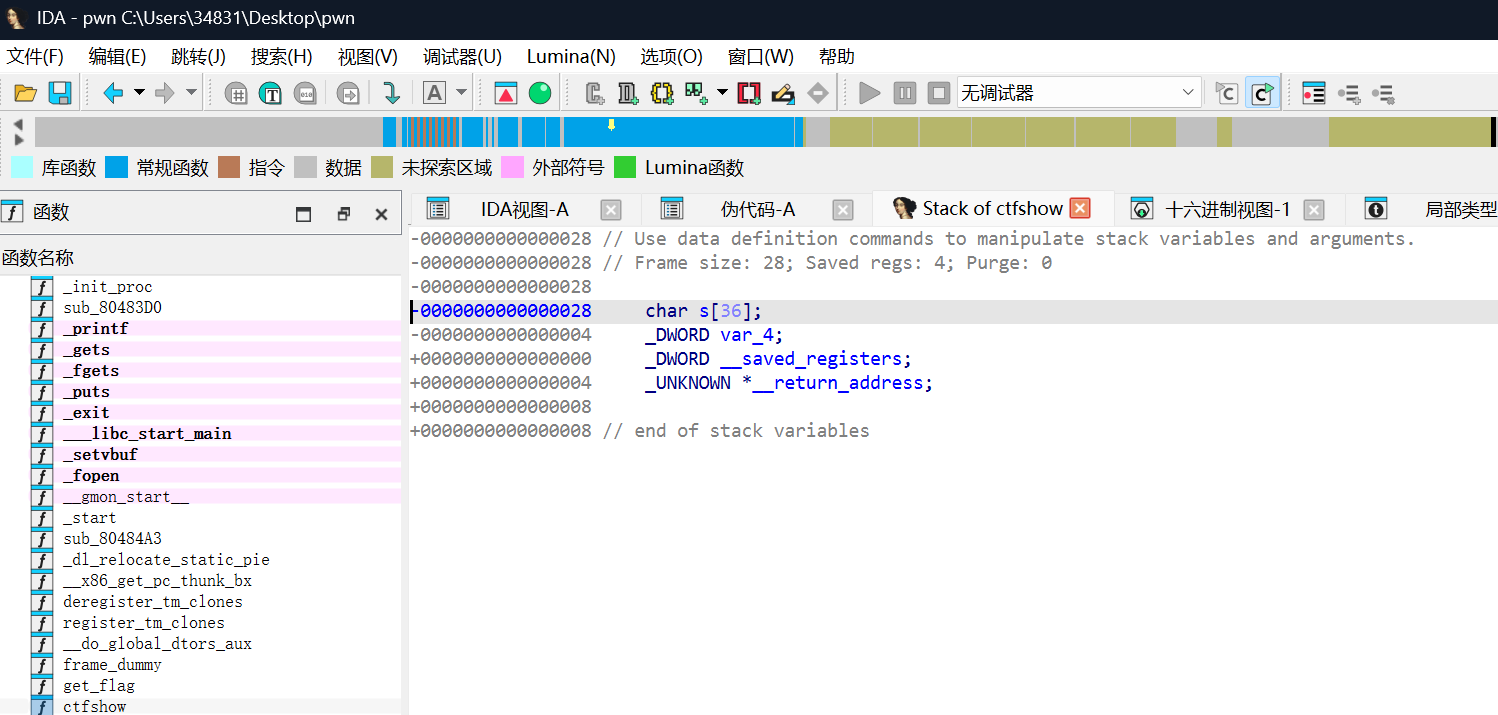Open the breakpoint list icon with red dot
1498x715 pixels.
(x=1314, y=94)
